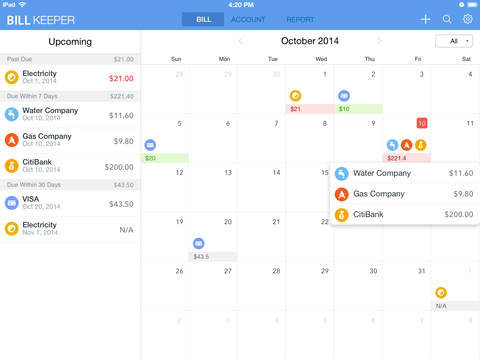Select $221.4 amount bar on October 10
Screen dimensions: 480x360
click(407, 158)
